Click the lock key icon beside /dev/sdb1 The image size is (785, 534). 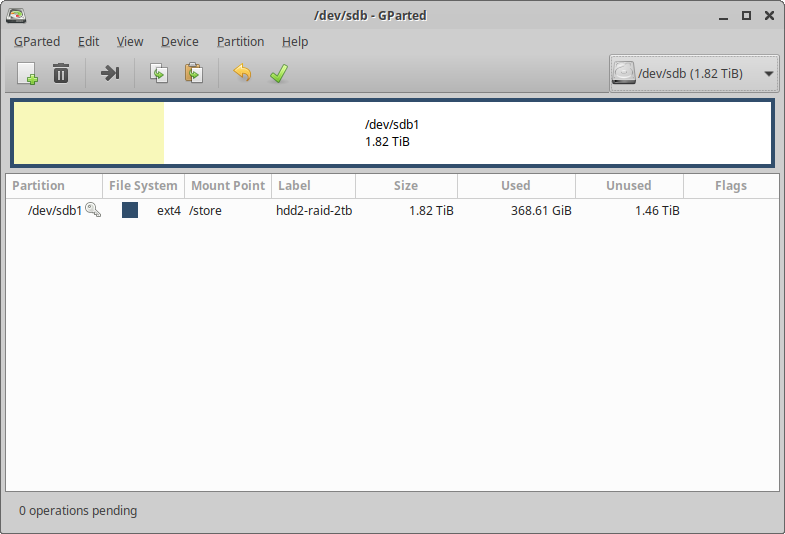tap(93, 210)
